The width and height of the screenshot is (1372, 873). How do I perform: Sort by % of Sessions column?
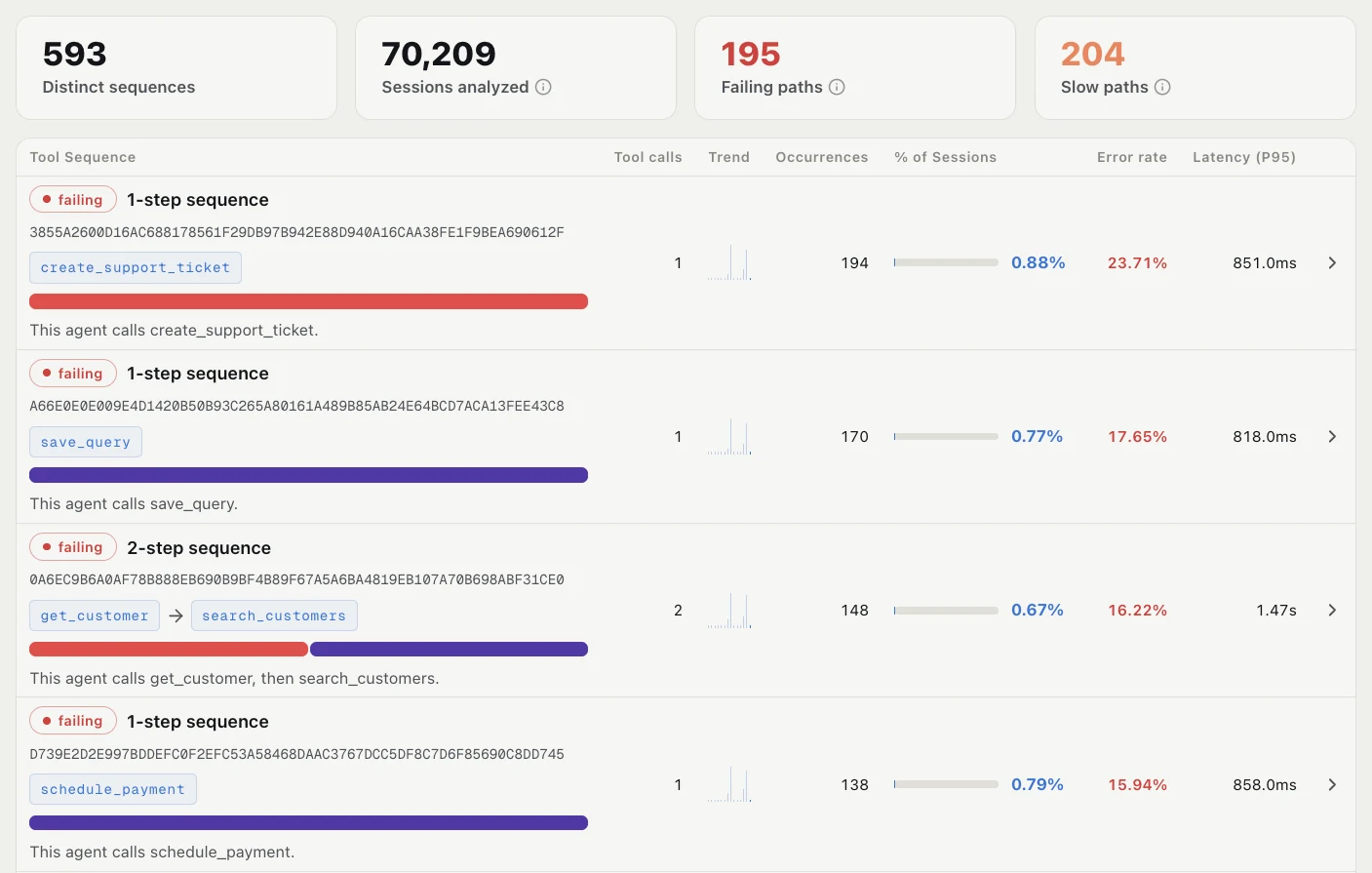[x=946, y=157]
